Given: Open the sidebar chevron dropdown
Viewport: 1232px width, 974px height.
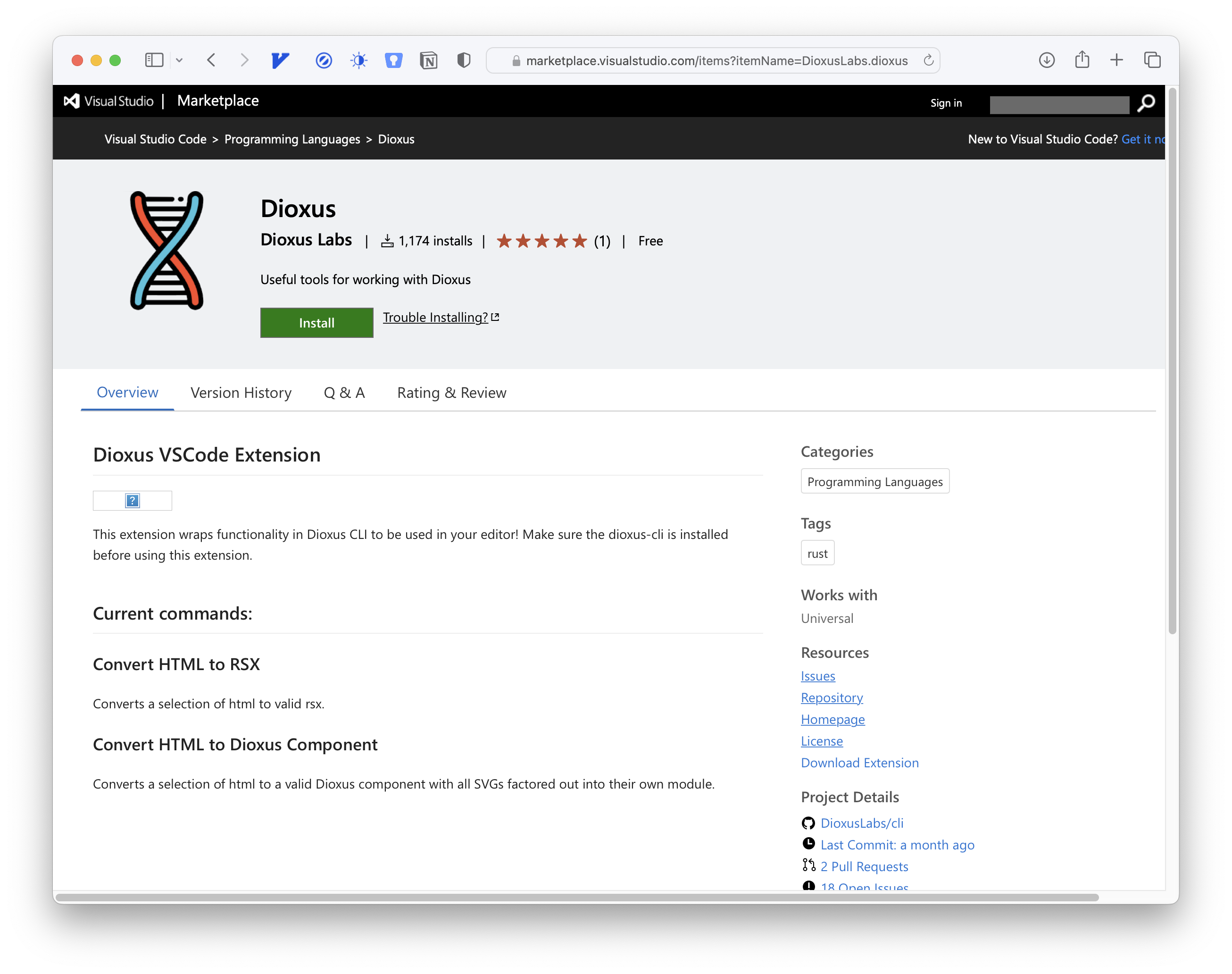Looking at the screenshot, I should [180, 60].
